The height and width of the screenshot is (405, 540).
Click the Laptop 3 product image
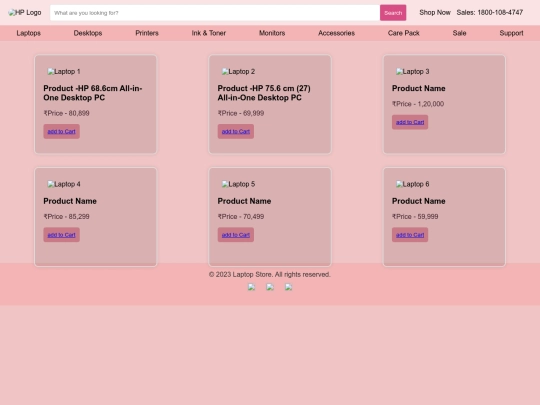[413, 72]
